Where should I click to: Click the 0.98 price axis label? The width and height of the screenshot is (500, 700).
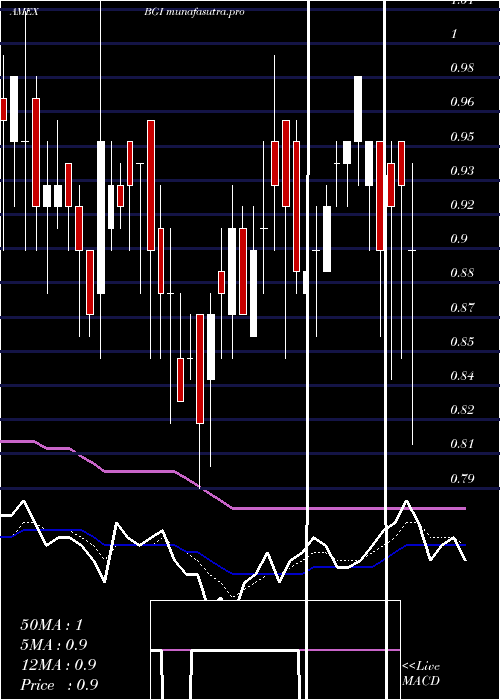[x=462, y=68]
